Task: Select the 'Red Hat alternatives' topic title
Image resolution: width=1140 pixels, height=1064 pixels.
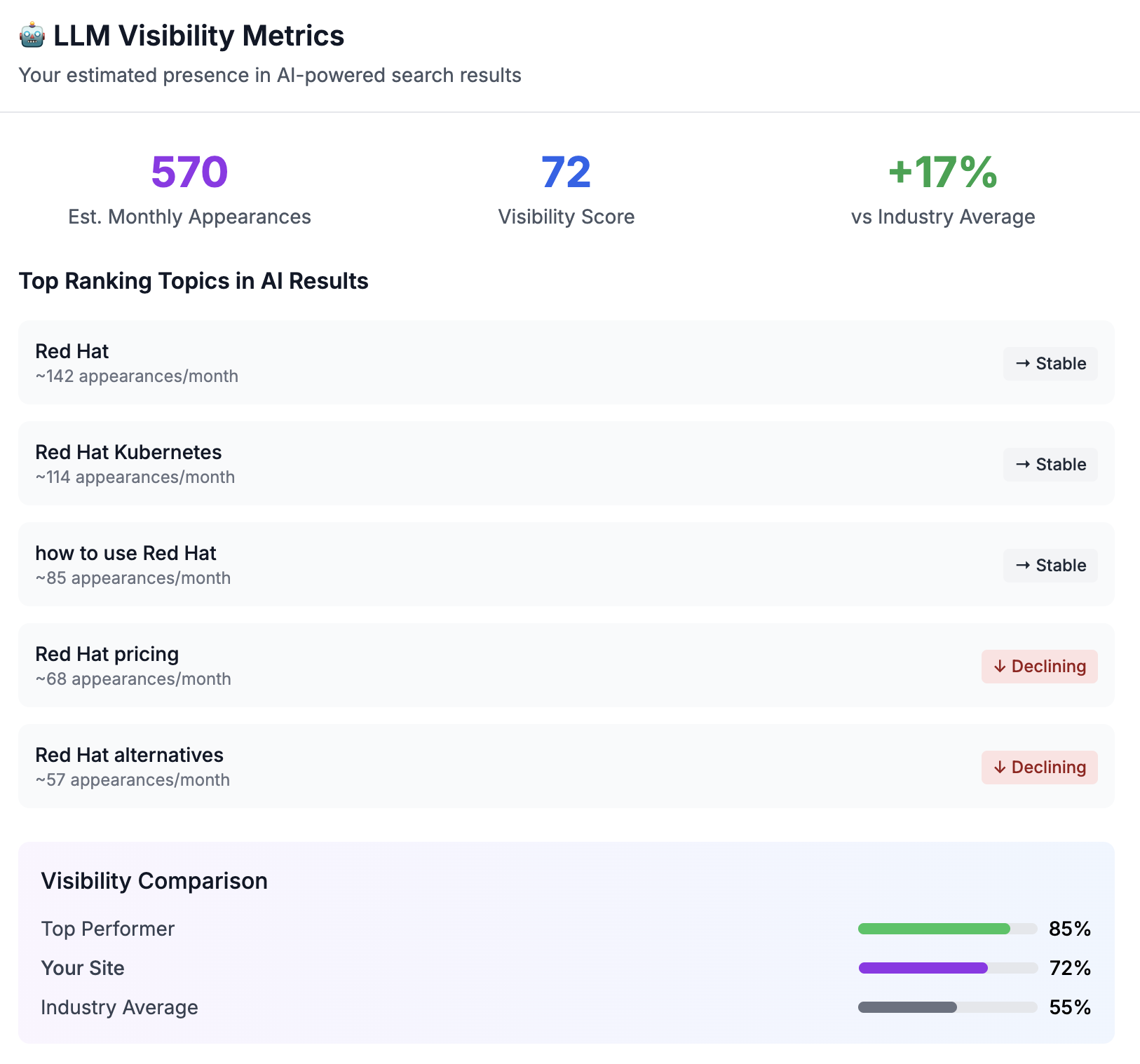Action: coord(129,755)
